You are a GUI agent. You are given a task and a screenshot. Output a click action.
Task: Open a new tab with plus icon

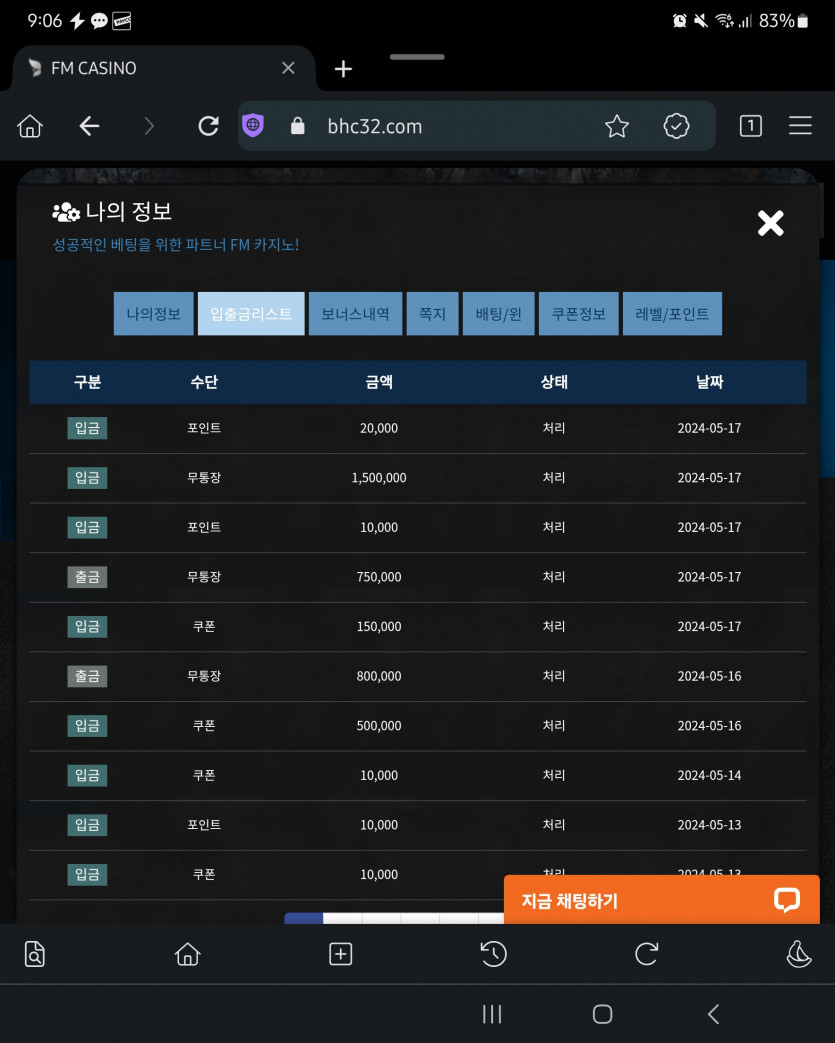pyautogui.click(x=343, y=69)
